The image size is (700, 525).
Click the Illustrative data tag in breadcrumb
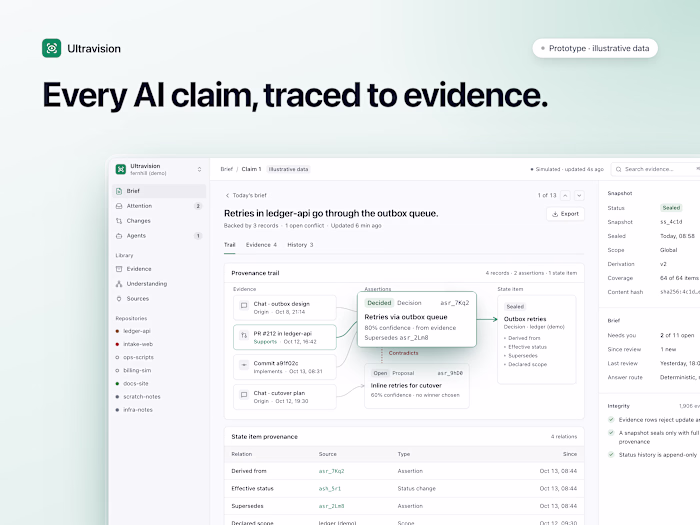tap(288, 169)
